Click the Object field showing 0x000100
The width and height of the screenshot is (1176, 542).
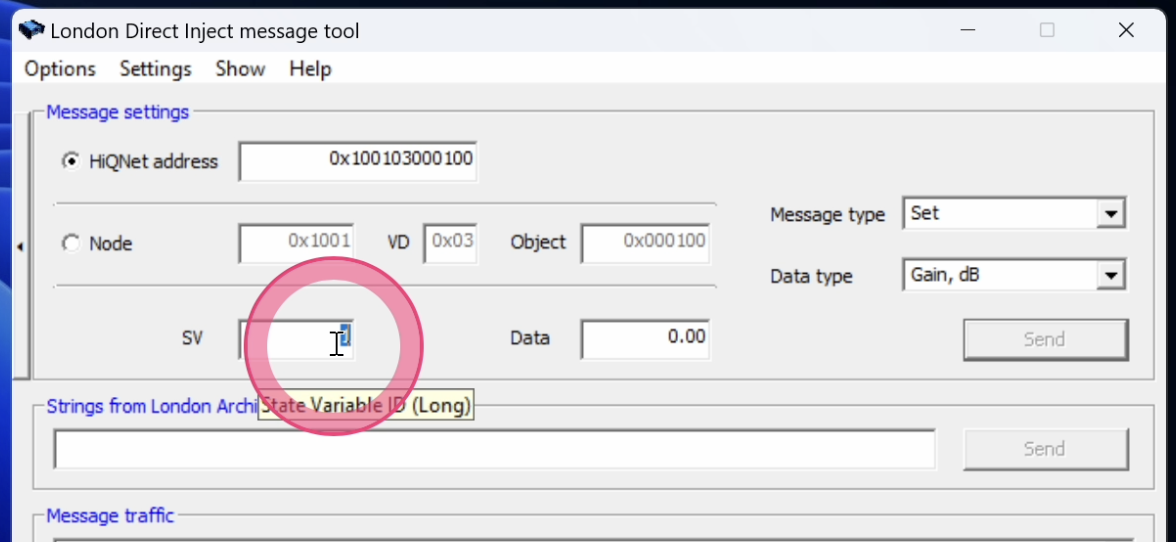coord(645,242)
